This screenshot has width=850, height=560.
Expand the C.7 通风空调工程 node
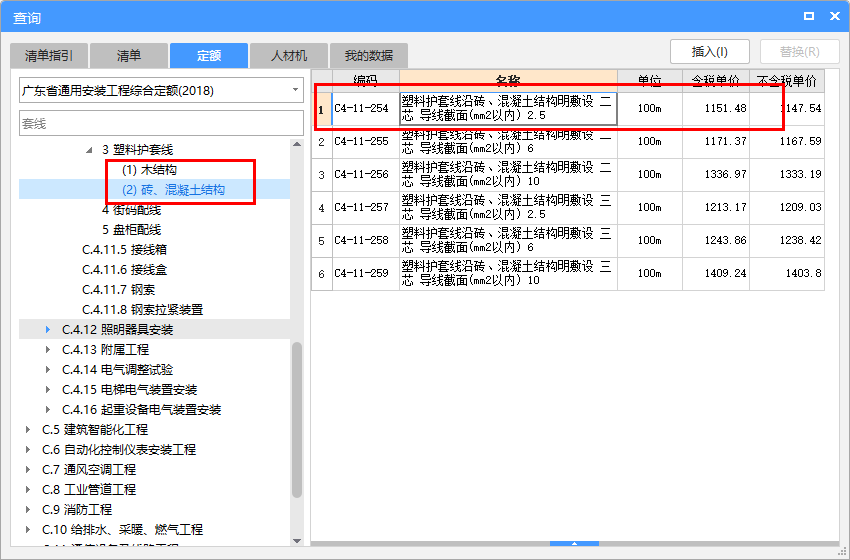coord(28,469)
